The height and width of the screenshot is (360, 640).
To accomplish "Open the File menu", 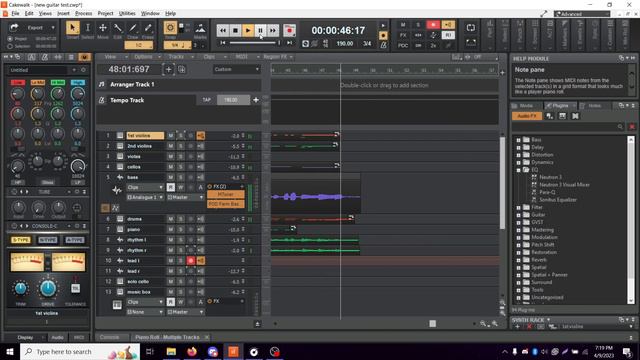I will [x=15, y=13].
